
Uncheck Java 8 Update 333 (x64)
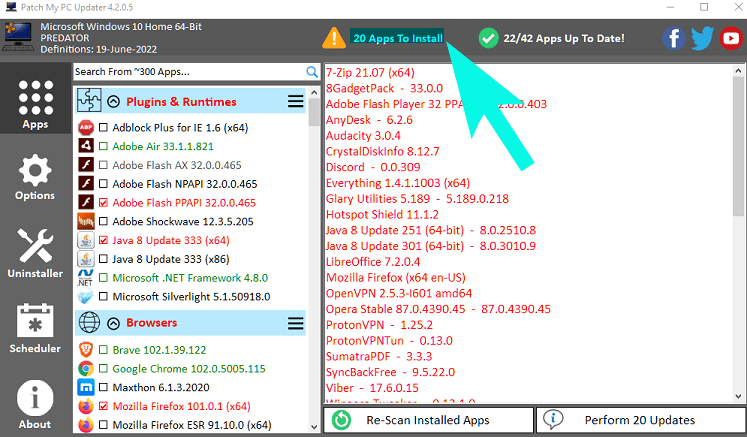coord(103,240)
